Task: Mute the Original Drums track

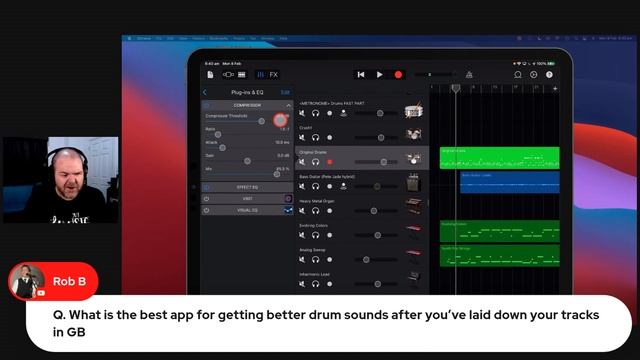Action: pos(302,162)
